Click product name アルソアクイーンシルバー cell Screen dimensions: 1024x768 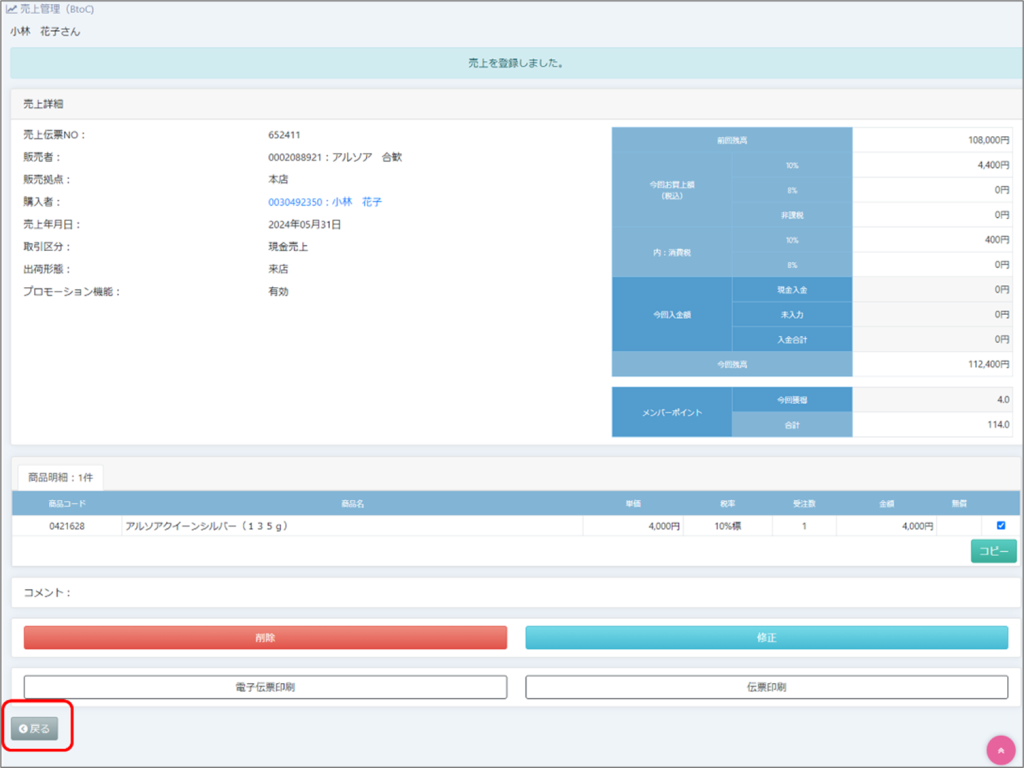pos(206,526)
